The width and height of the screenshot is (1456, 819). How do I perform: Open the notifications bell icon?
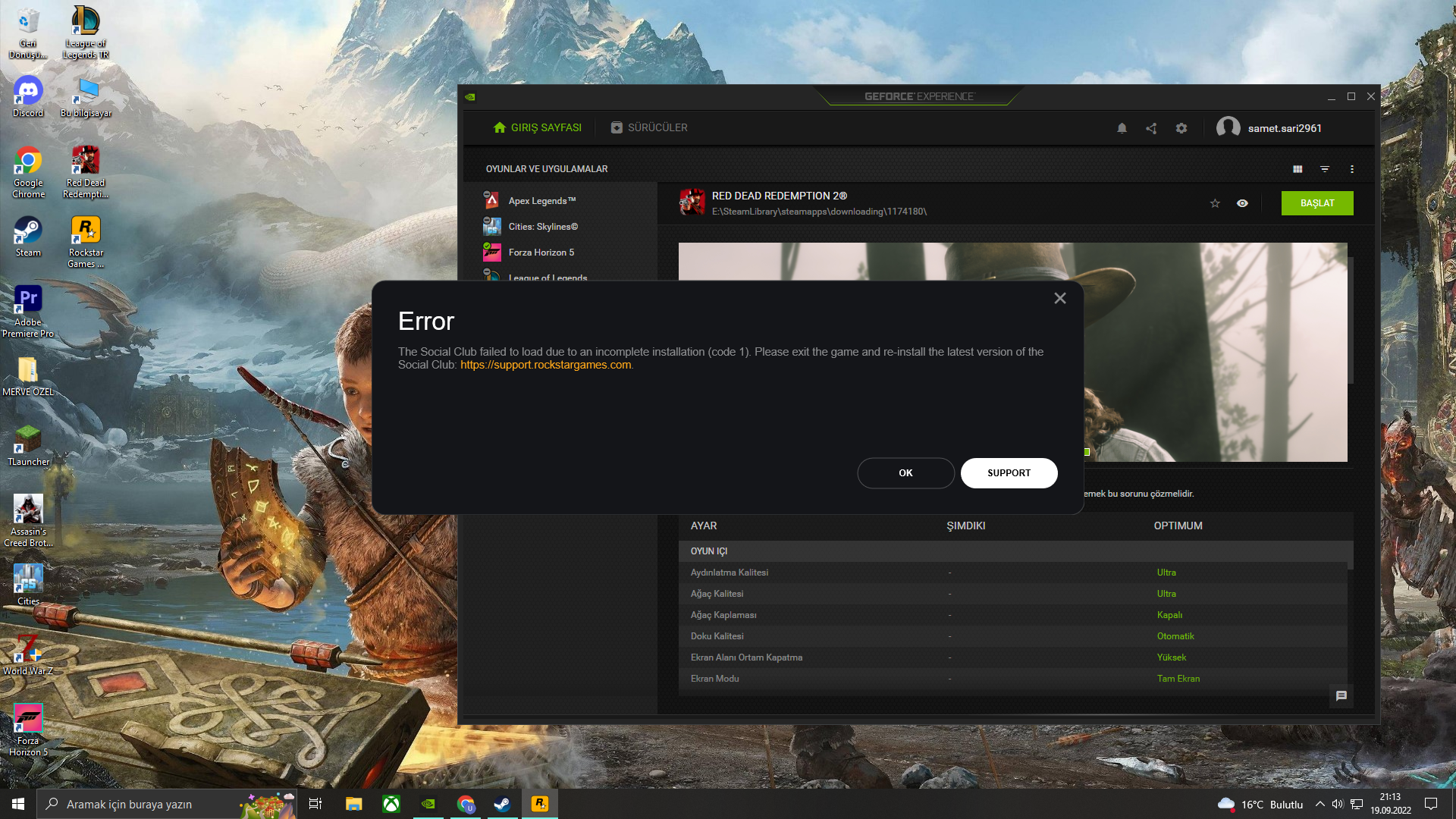pyautogui.click(x=1122, y=128)
